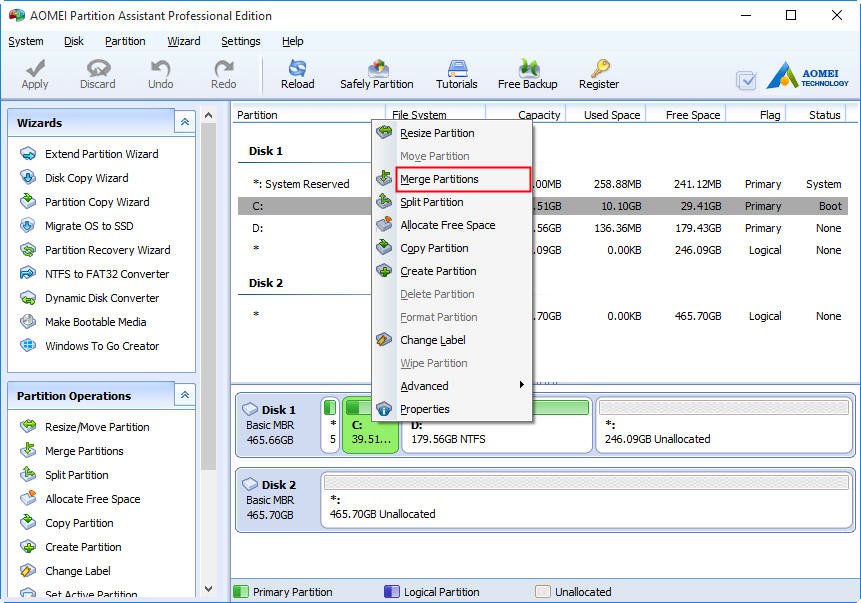This screenshot has height=603, width=861.
Task: Click Allocate Free Space in sidebar
Action: tap(93, 499)
